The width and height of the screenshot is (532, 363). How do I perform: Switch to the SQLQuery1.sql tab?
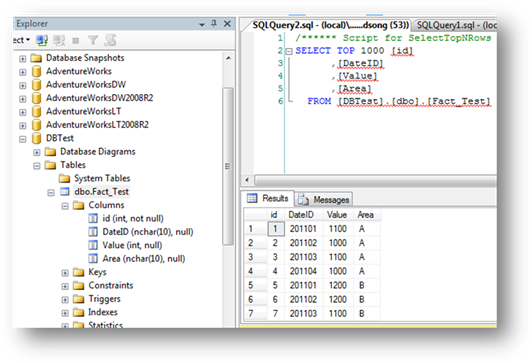[x=455, y=25]
